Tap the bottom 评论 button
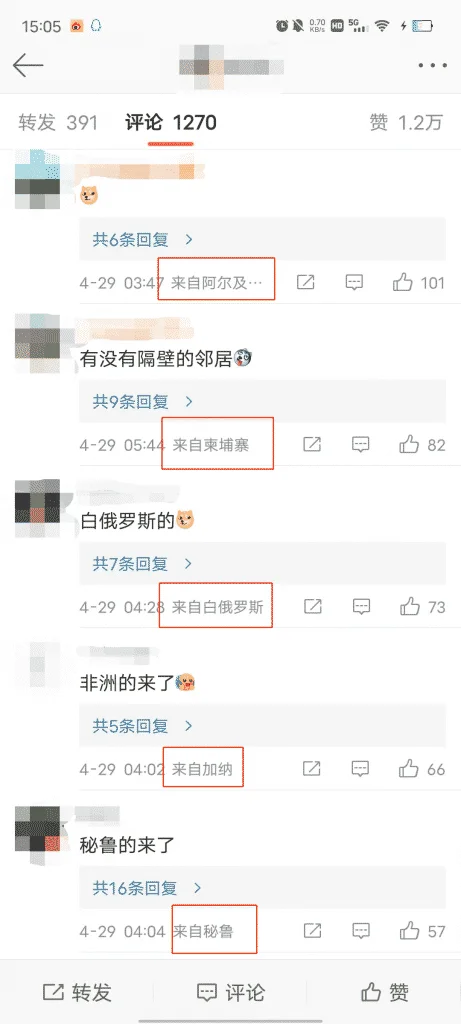This screenshot has width=461, height=1024. [x=230, y=993]
